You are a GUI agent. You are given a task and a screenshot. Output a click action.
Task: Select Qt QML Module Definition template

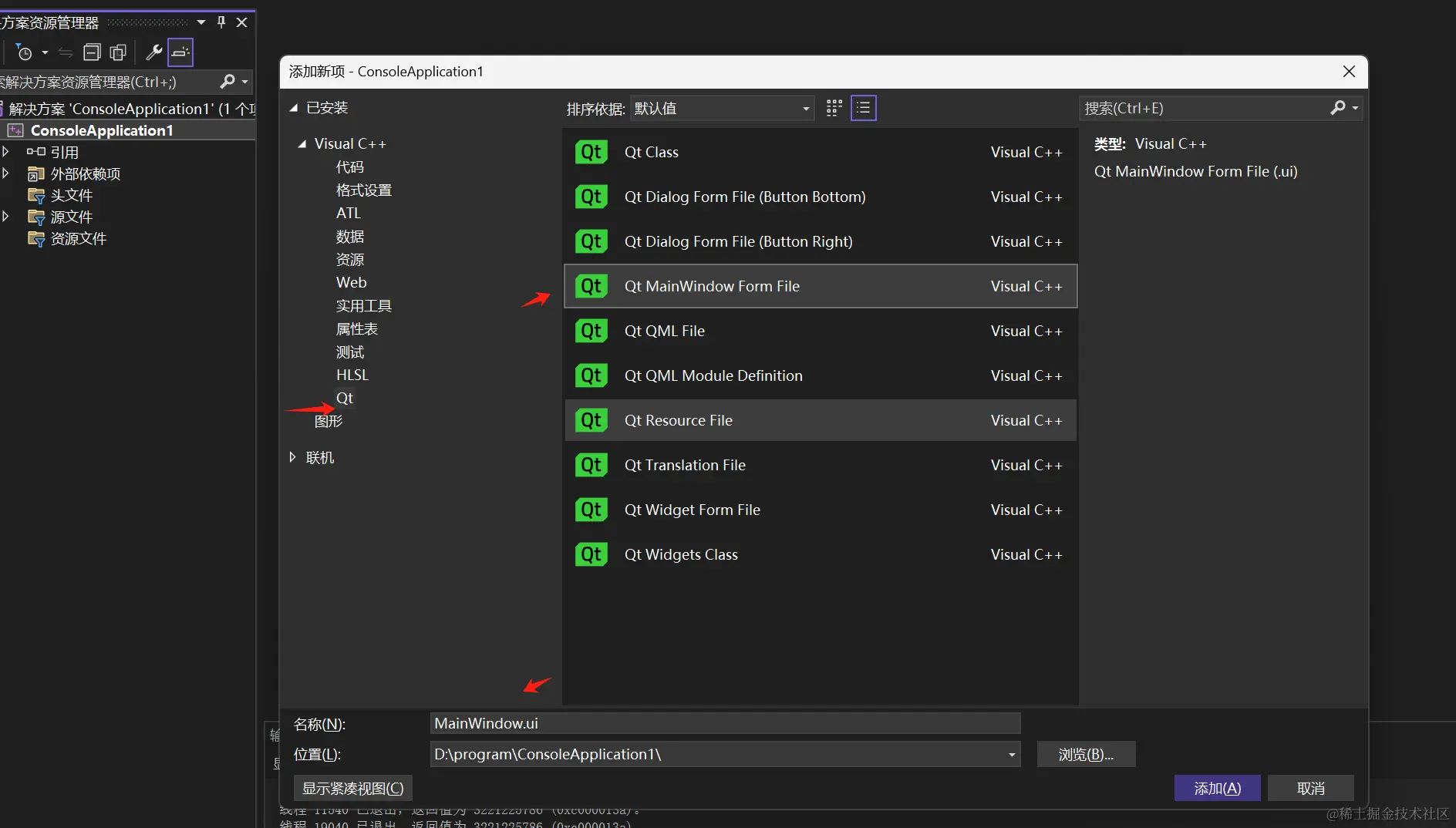[x=821, y=375]
